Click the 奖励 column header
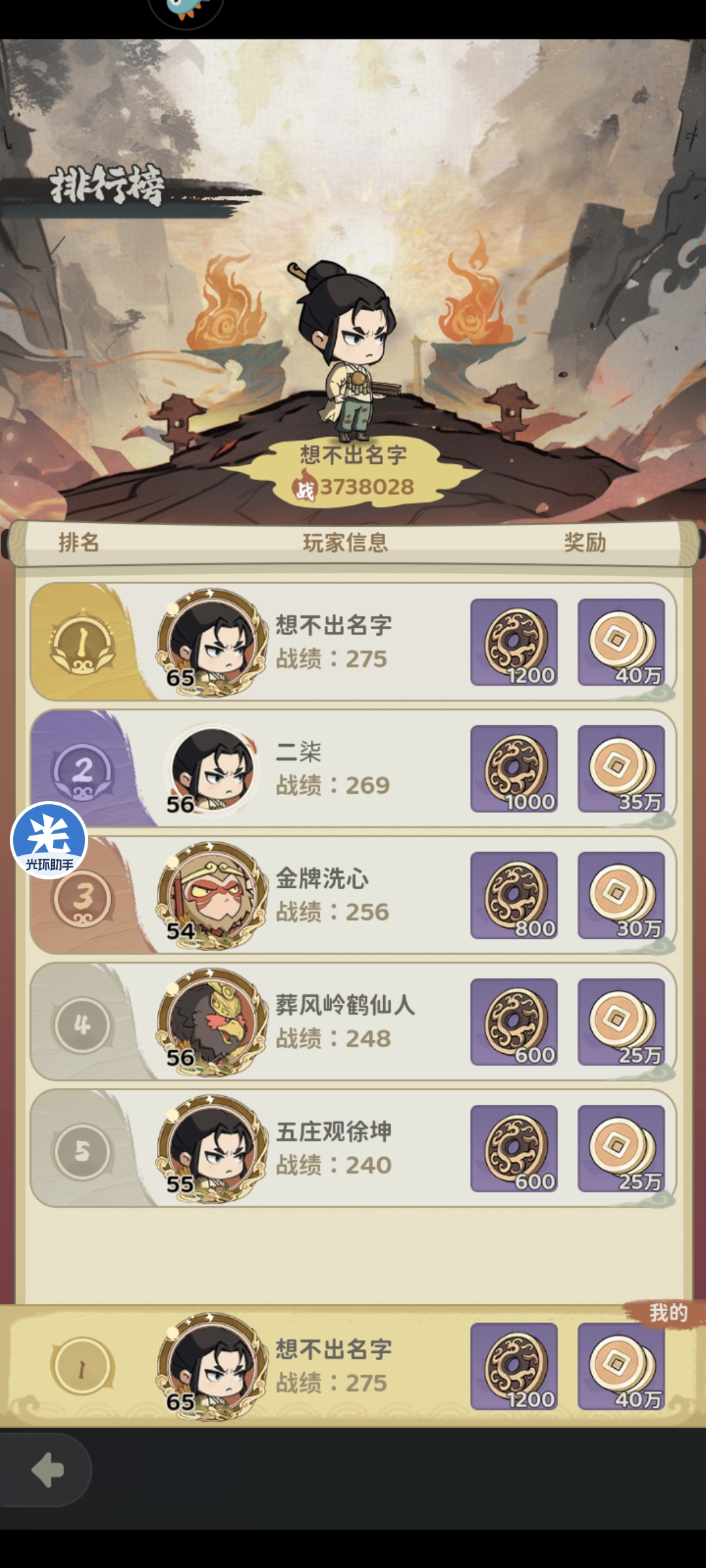 pyautogui.click(x=585, y=542)
